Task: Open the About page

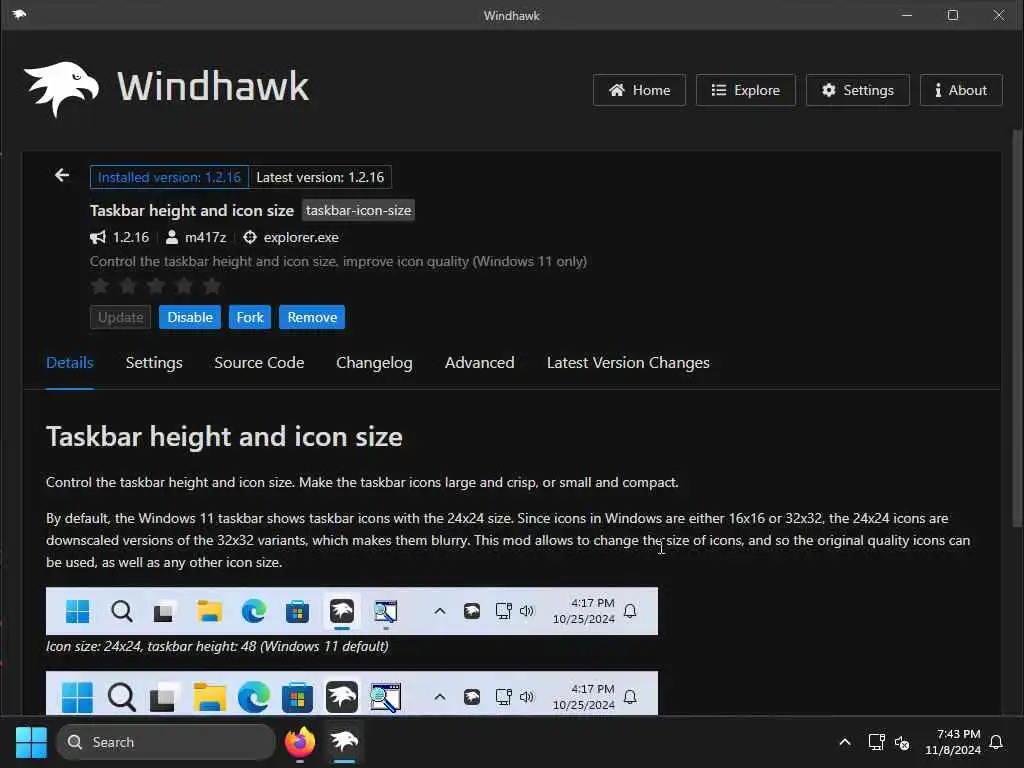Action: coord(961,90)
